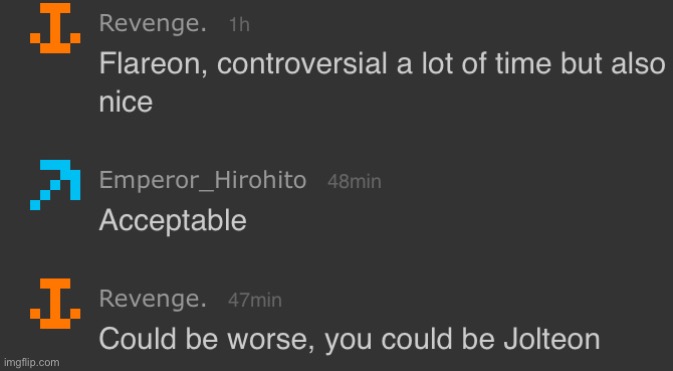Image resolution: width=673 pixels, height=371 pixels.
Task: Click the "1h" timestamp
Action: (239, 25)
